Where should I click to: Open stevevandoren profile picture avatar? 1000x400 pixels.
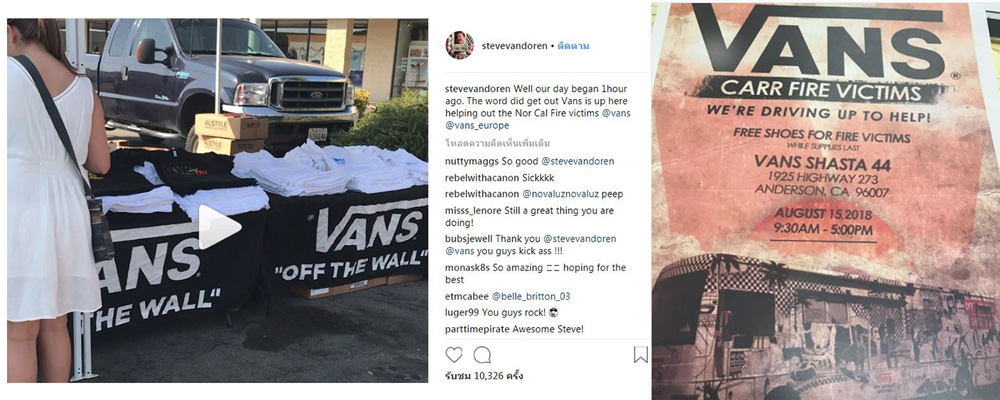[459, 45]
